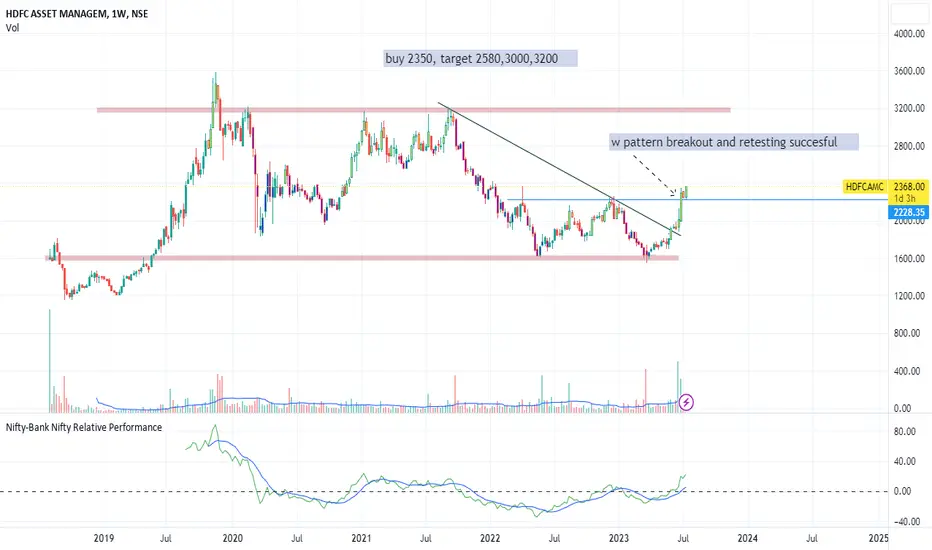Select the w pattern breakout annotation text
Image resolution: width=932 pixels, height=550 pixels.
pos(725,142)
